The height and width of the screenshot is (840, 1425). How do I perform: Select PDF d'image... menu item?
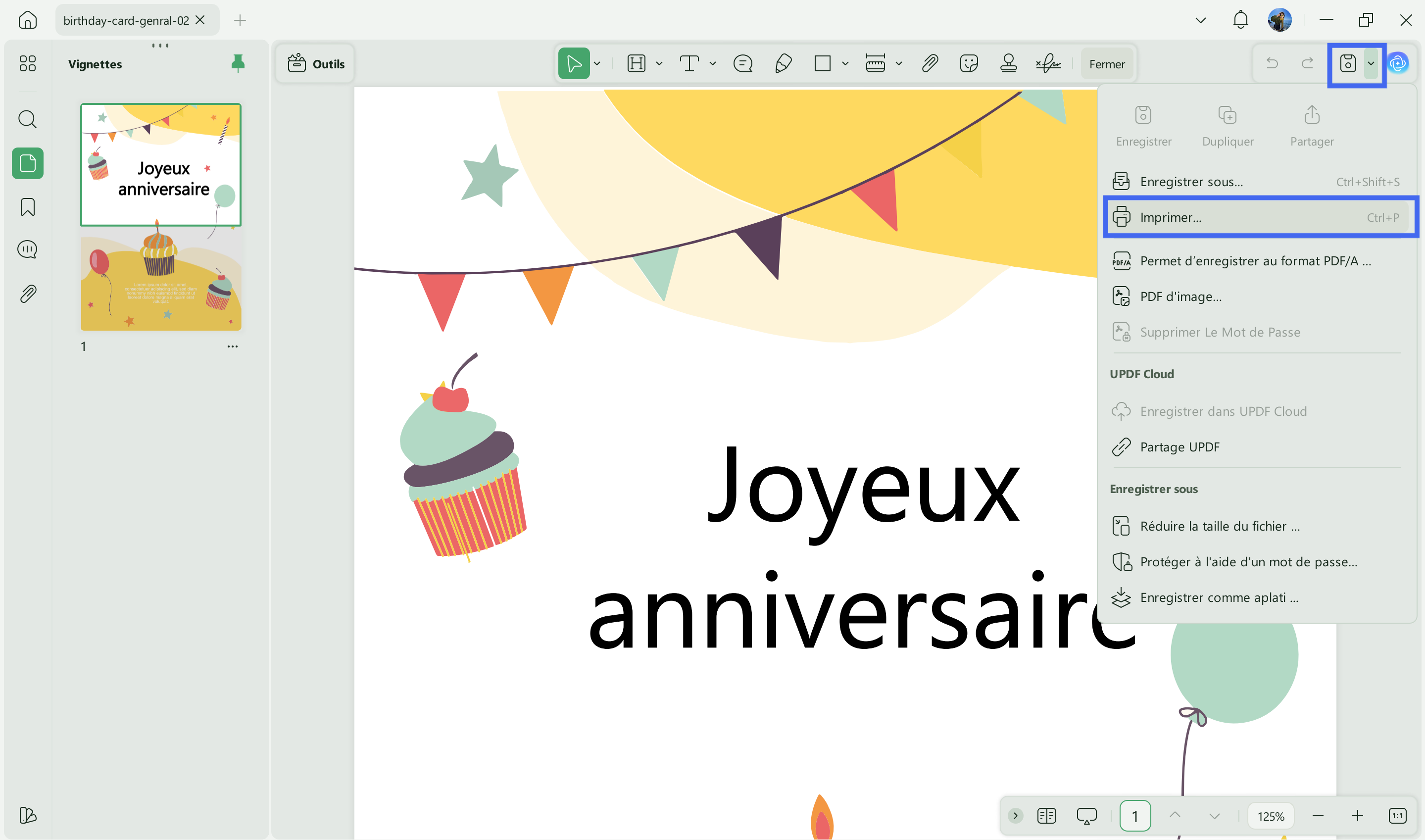(x=1256, y=296)
